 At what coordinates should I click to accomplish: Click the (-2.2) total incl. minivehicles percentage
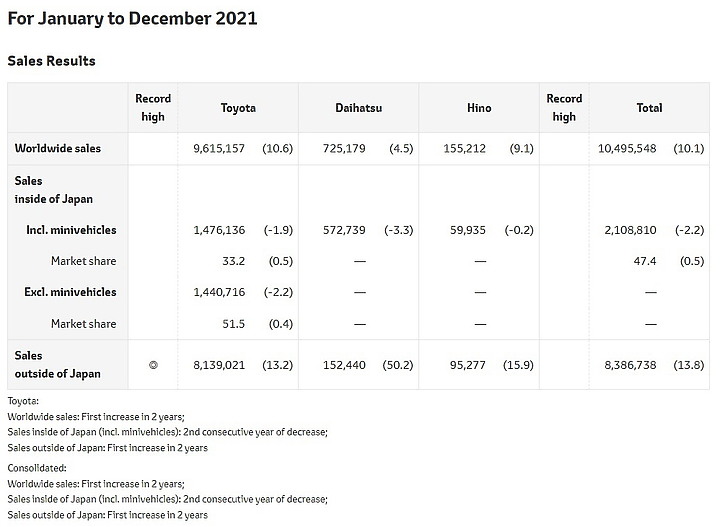click(x=689, y=230)
